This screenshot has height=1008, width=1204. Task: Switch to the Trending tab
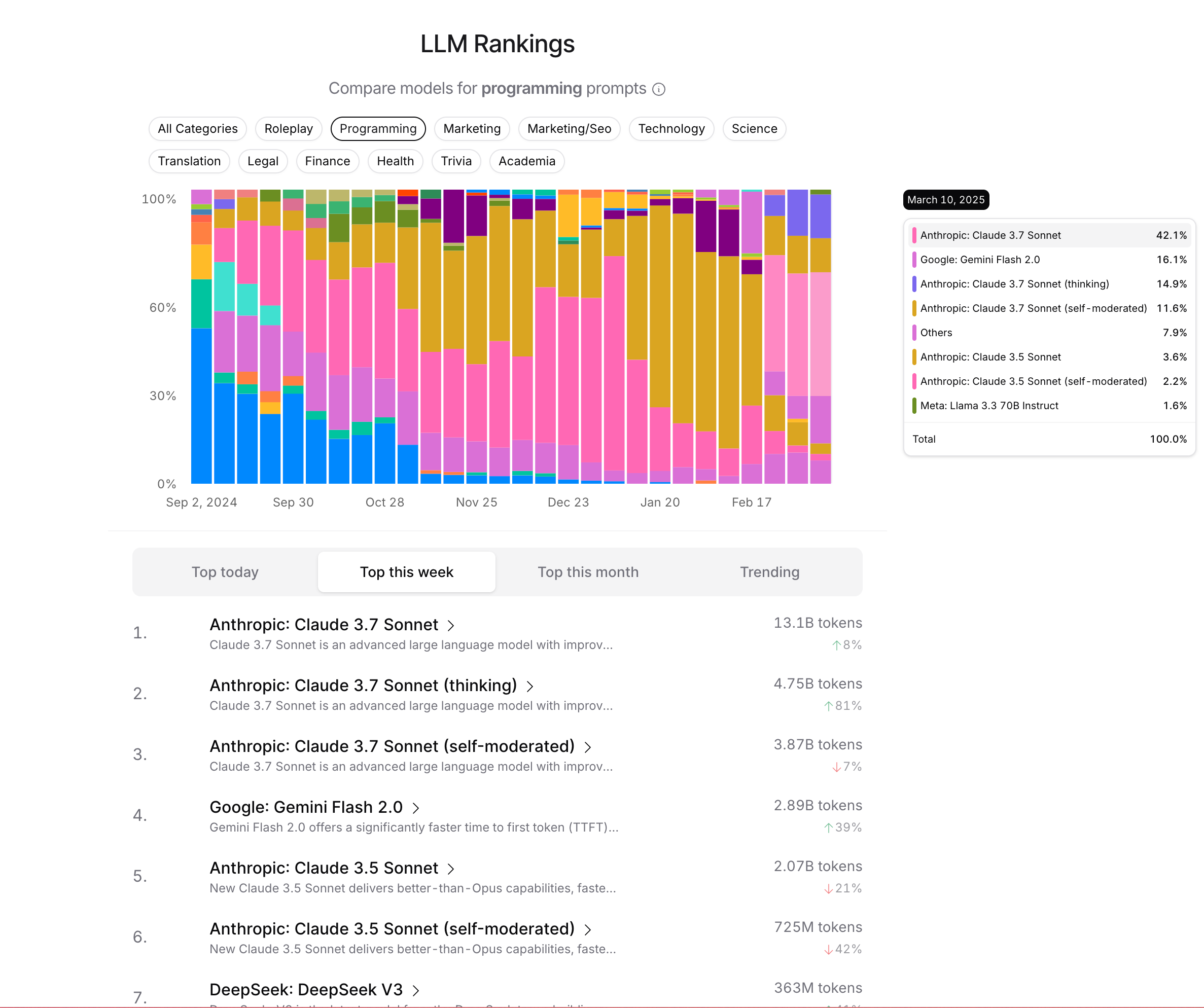tap(770, 572)
